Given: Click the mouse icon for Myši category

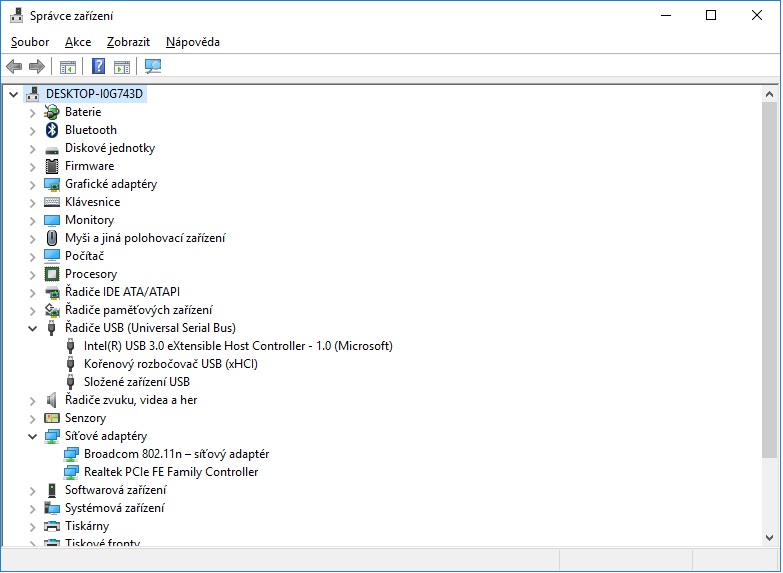Looking at the screenshot, I should (x=52, y=238).
